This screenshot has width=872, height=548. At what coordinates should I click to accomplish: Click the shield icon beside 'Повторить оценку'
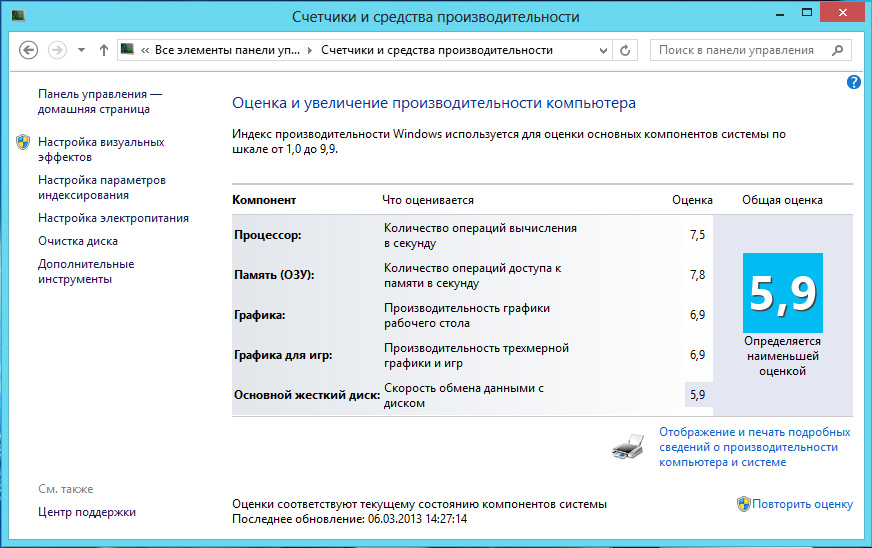(x=744, y=504)
